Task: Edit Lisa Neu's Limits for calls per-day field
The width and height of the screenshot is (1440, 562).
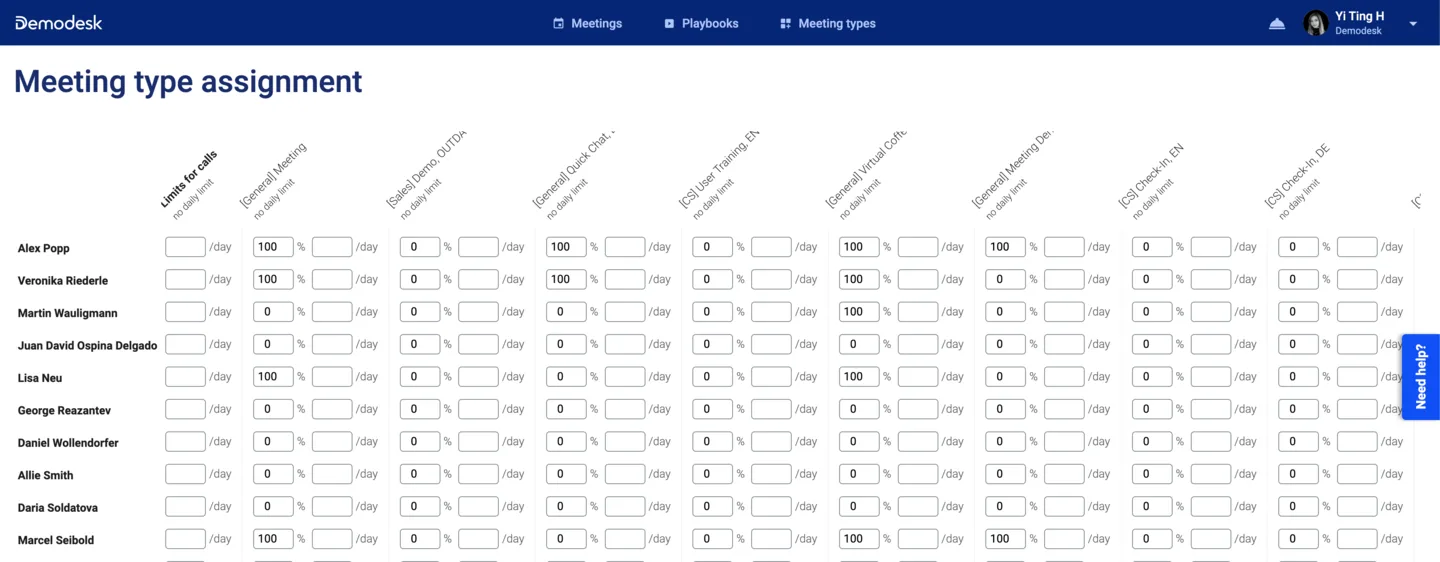Action: [x=185, y=377]
